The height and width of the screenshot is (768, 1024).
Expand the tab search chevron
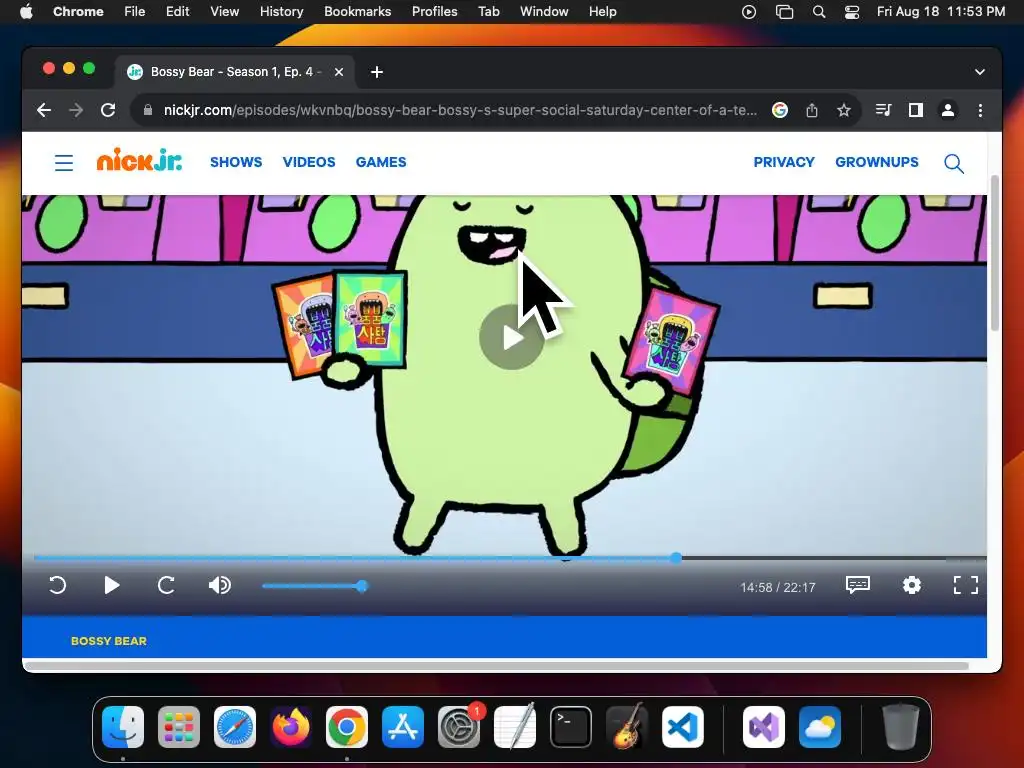click(x=980, y=72)
